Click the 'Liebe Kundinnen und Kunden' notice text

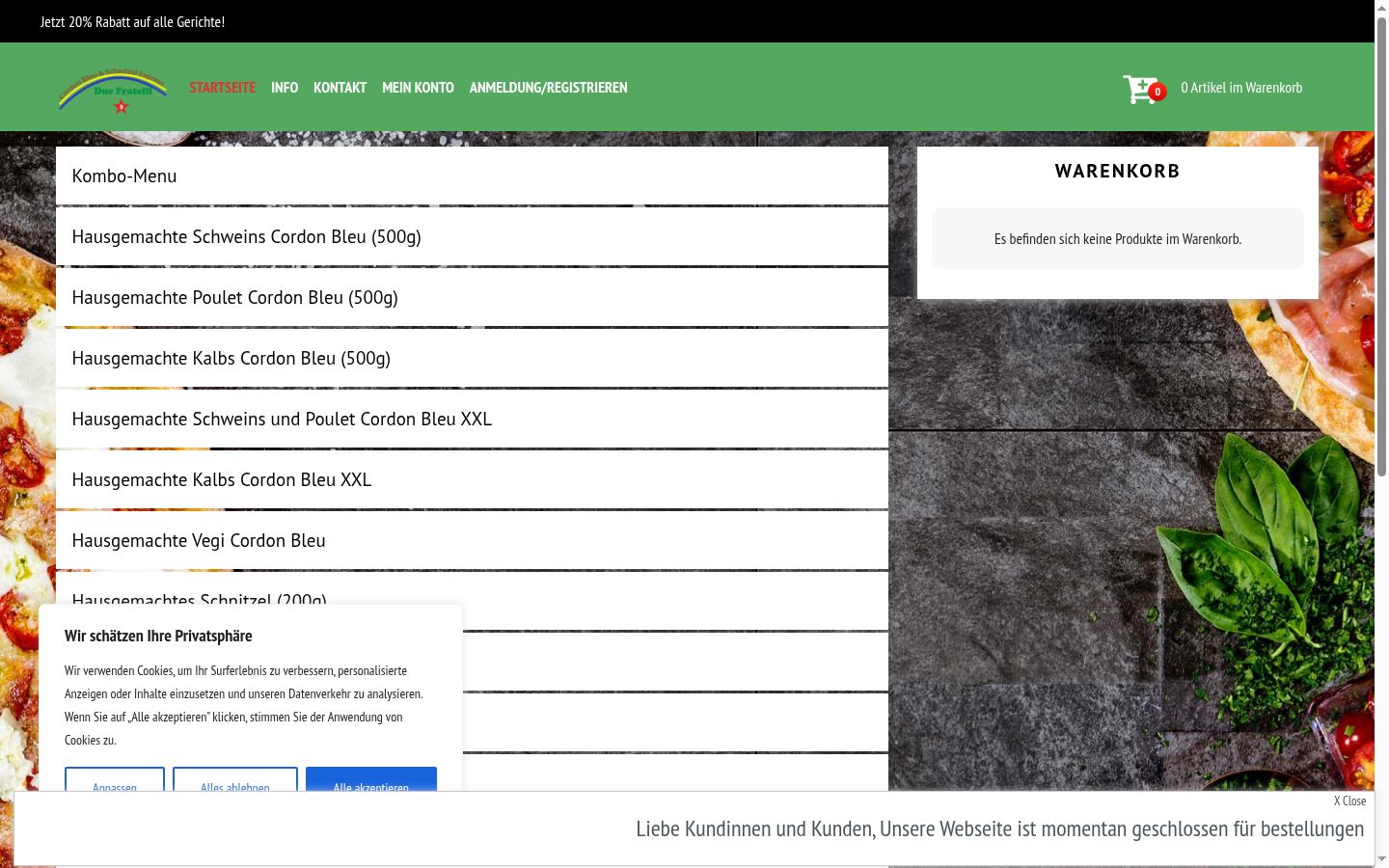(x=1000, y=828)
